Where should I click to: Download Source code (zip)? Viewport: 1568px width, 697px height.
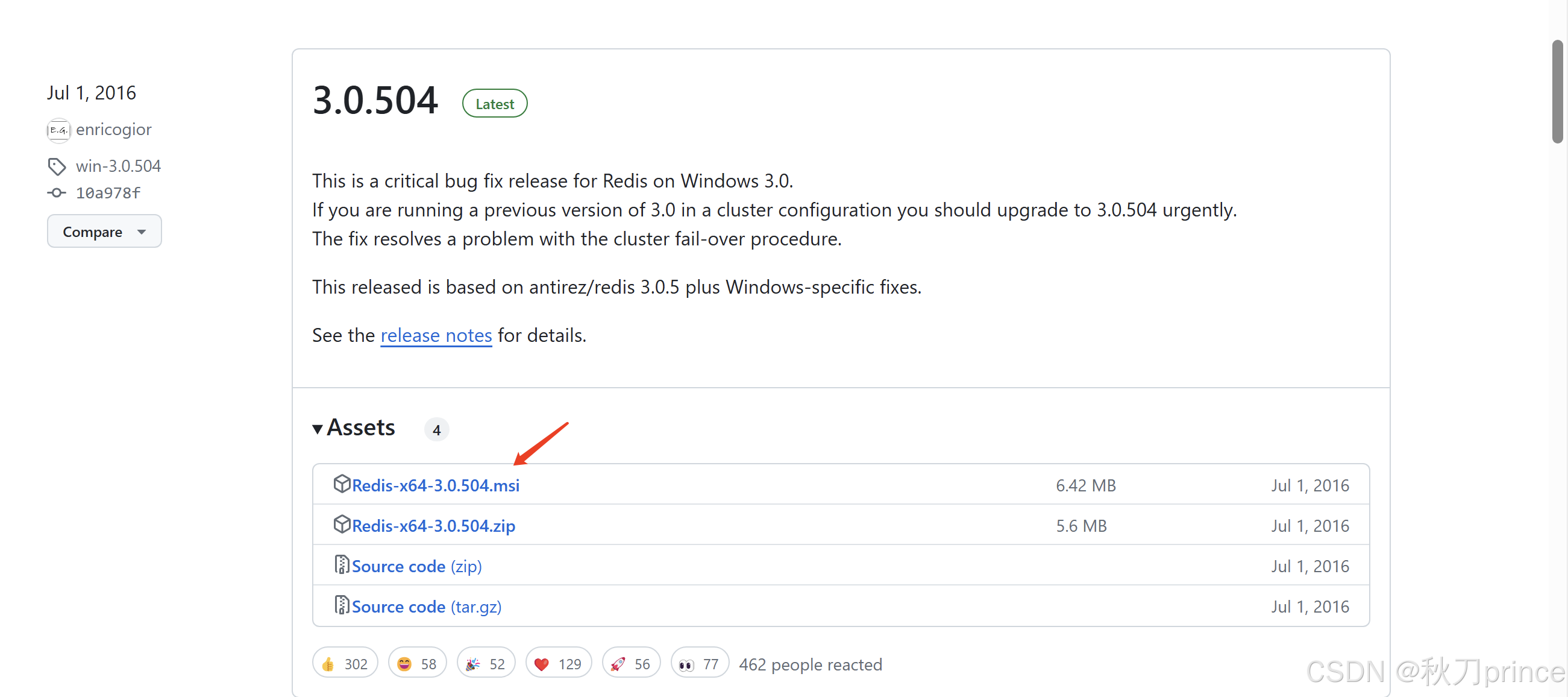(x=417, y=566)
